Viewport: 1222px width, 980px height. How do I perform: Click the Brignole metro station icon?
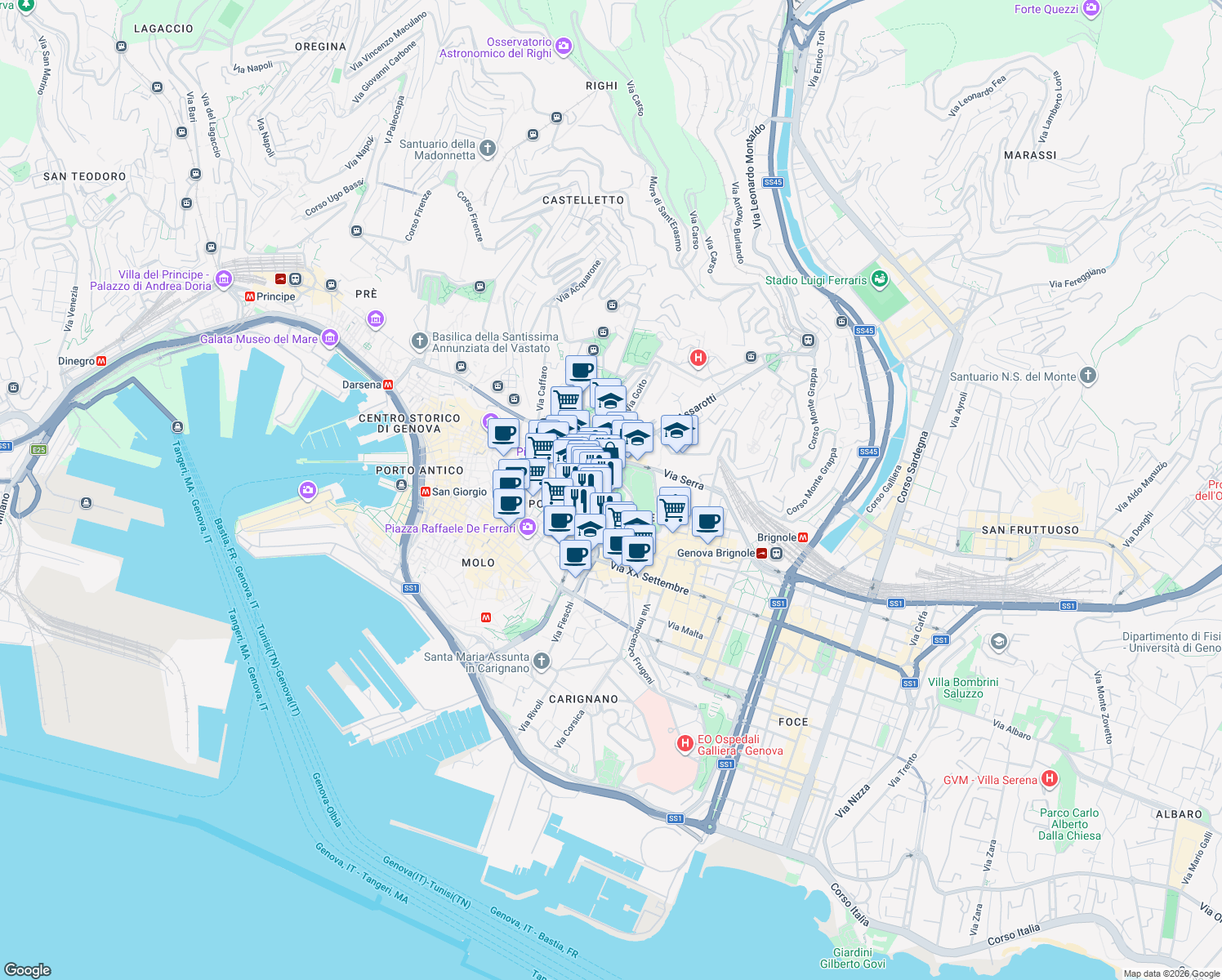[x=802, y=537]
